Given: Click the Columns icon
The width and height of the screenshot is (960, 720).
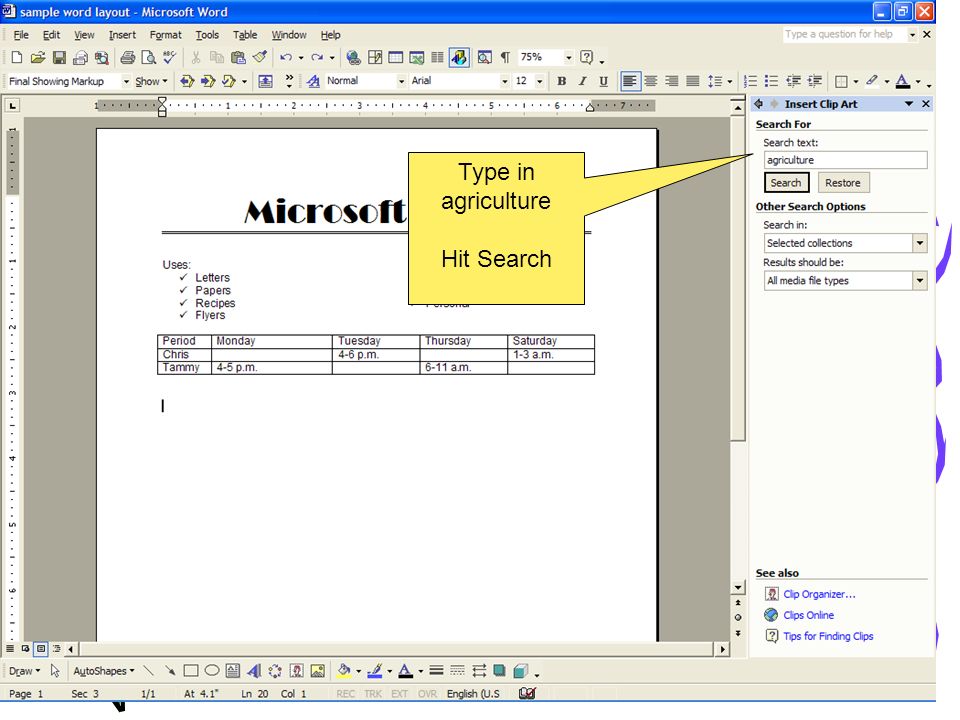Looking at the screenshot, I should coord(437,58).
